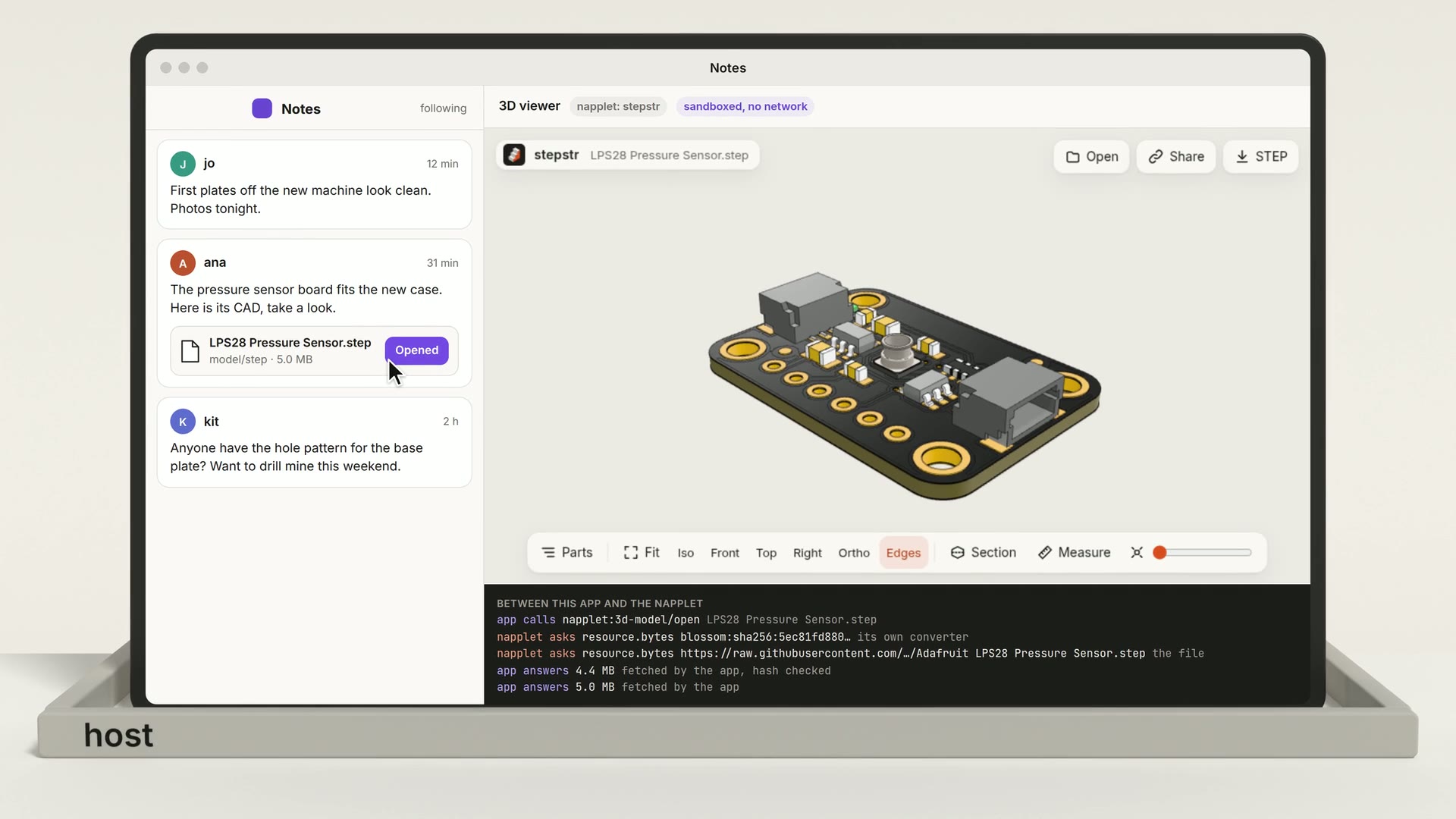Click the Opened button on attachment
Viewport: 1456px width, 819px height.
[x=416, y=350]
